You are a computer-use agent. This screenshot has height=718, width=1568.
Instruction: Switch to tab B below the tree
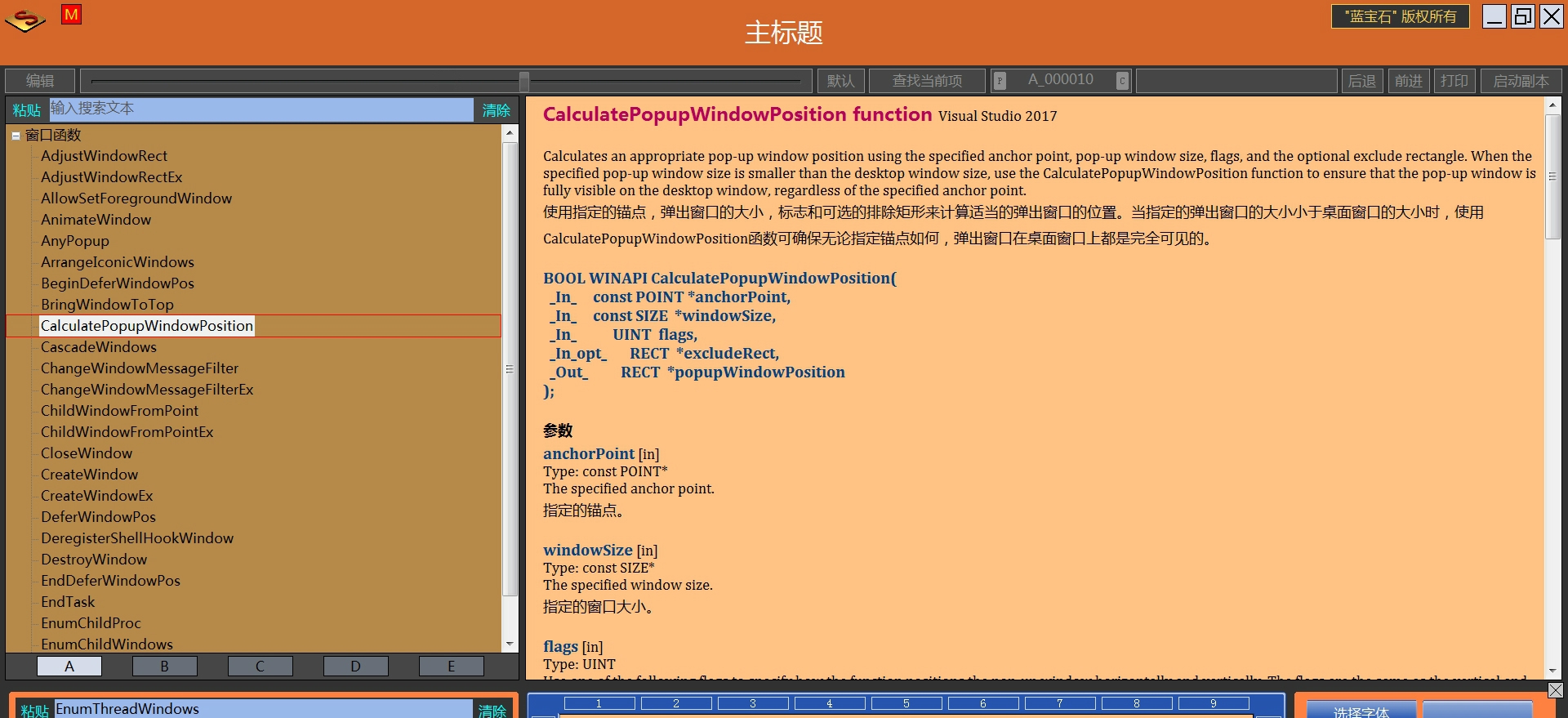(x=164, y=667)
